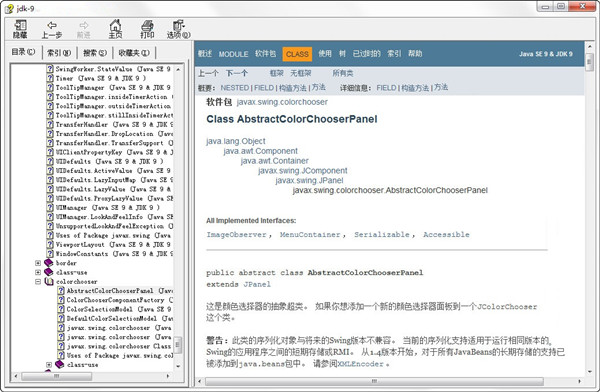Open the Accessible interface link

pos(446,235)
